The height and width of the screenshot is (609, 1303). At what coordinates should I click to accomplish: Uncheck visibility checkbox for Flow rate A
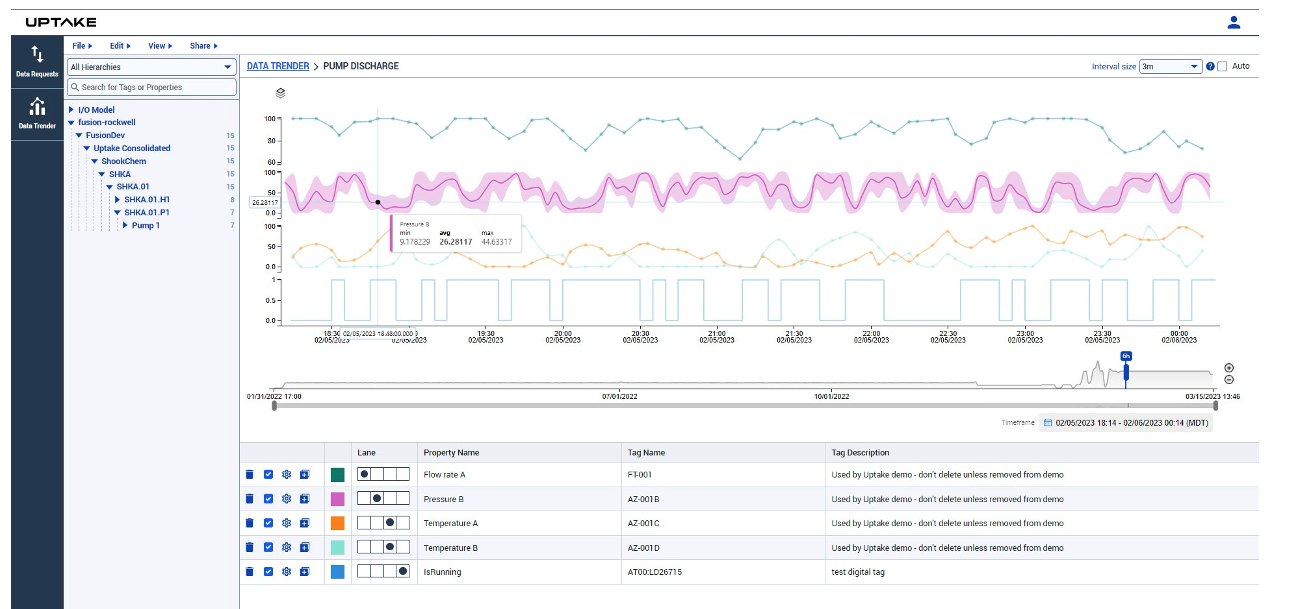(268, 474)
